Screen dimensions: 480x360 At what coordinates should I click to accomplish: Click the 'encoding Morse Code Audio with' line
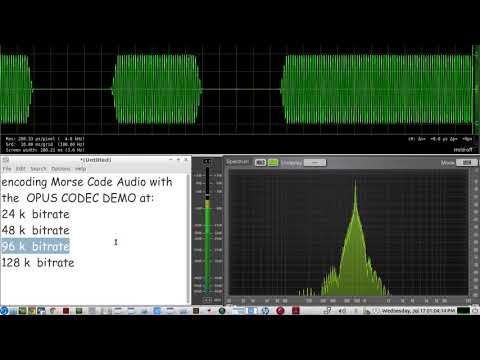(x=87, y=182)
